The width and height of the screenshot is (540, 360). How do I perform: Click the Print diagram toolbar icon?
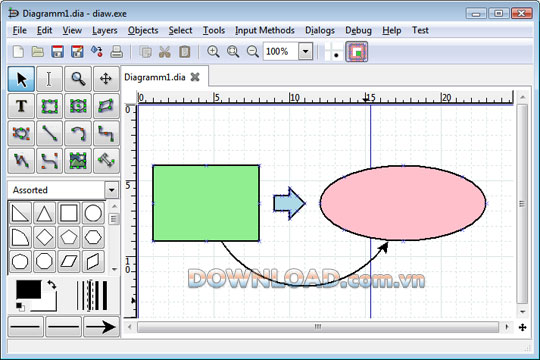(116, 52)
